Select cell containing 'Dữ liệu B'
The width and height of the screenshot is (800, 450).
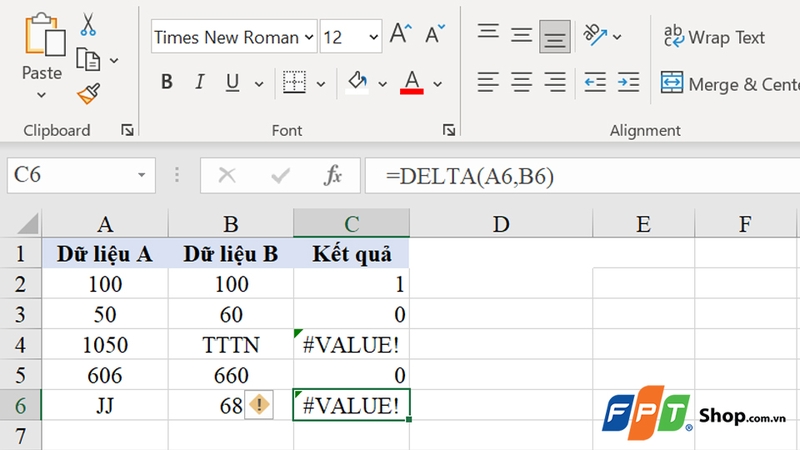231,254
